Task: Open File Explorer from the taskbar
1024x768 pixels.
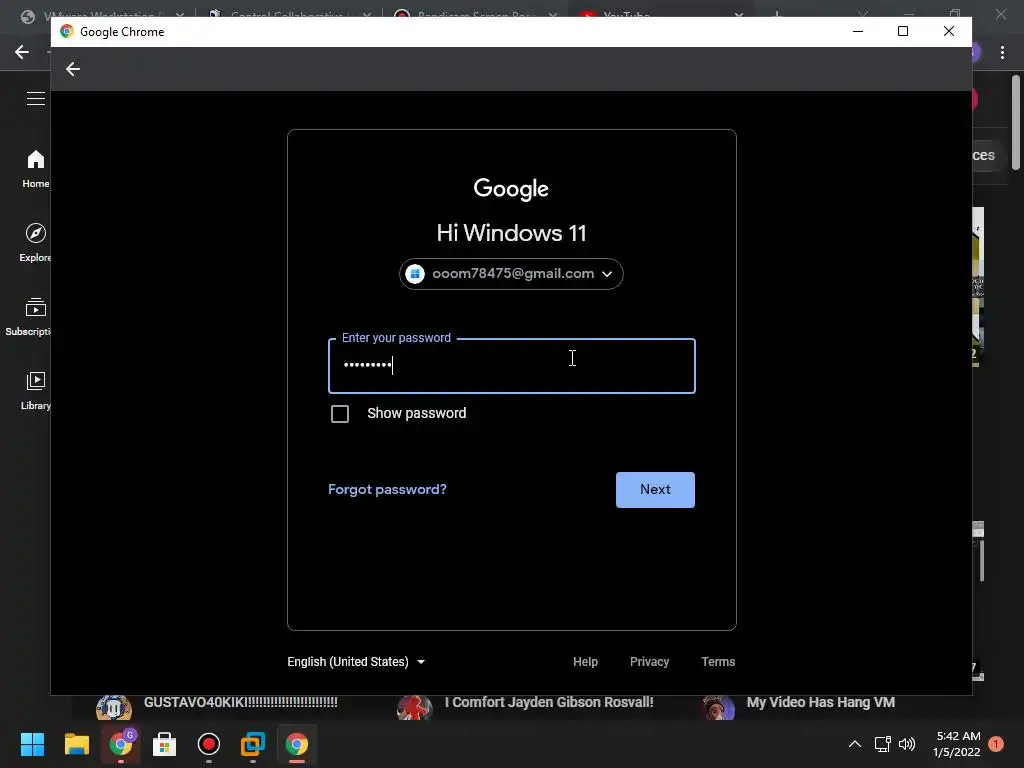Action: tap(76, 744)
